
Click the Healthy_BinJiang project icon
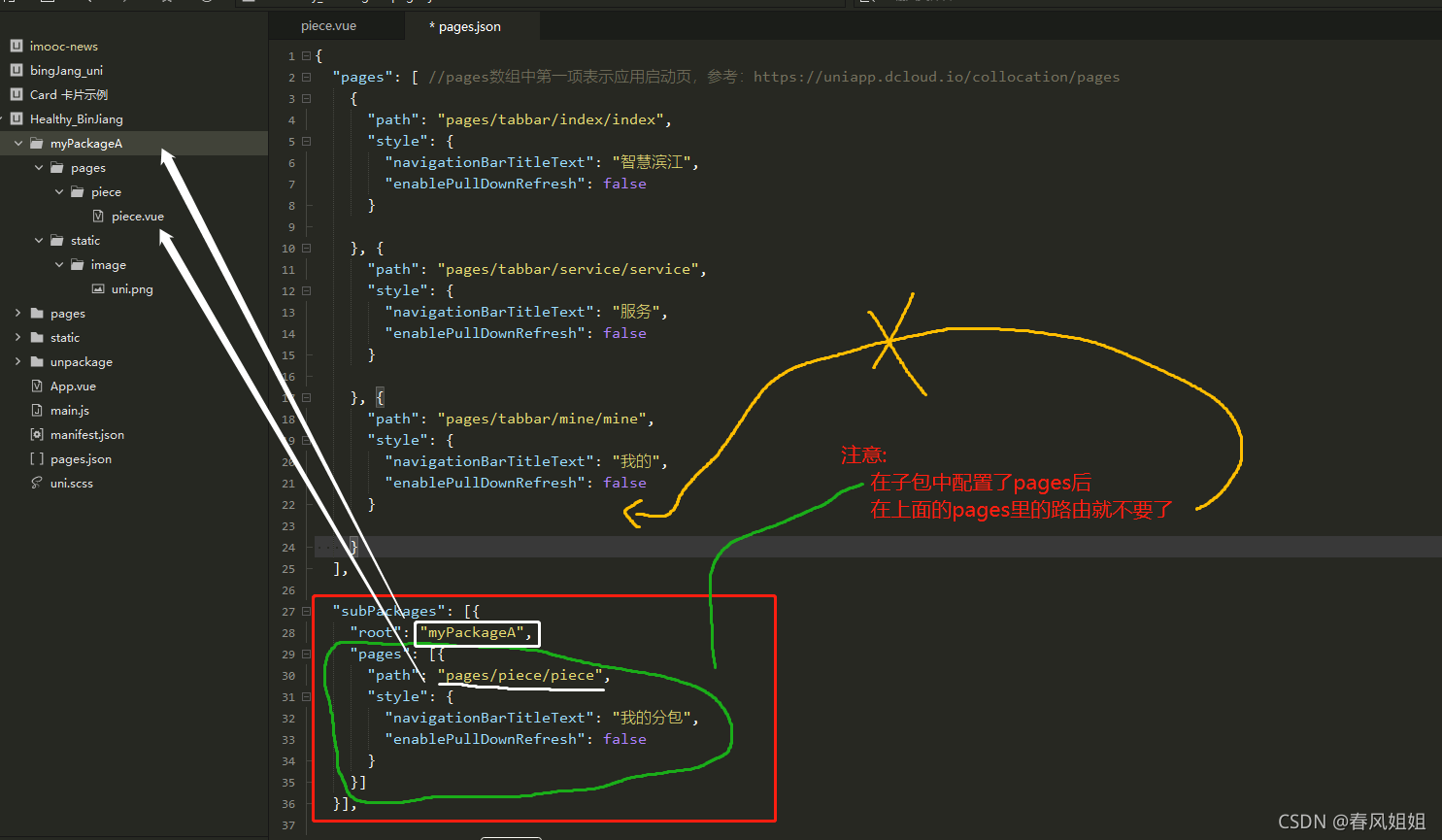[x=17, y=118]
